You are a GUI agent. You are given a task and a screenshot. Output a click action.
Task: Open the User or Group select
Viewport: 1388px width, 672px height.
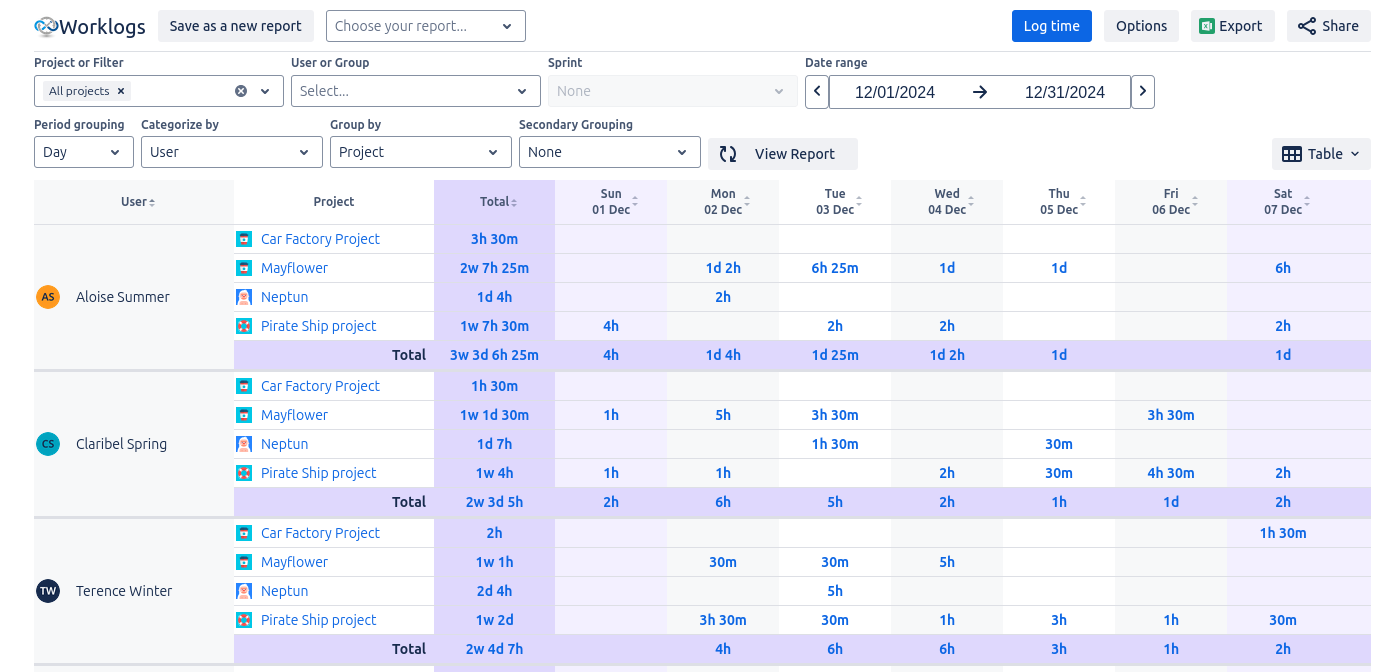pos(416,91)
